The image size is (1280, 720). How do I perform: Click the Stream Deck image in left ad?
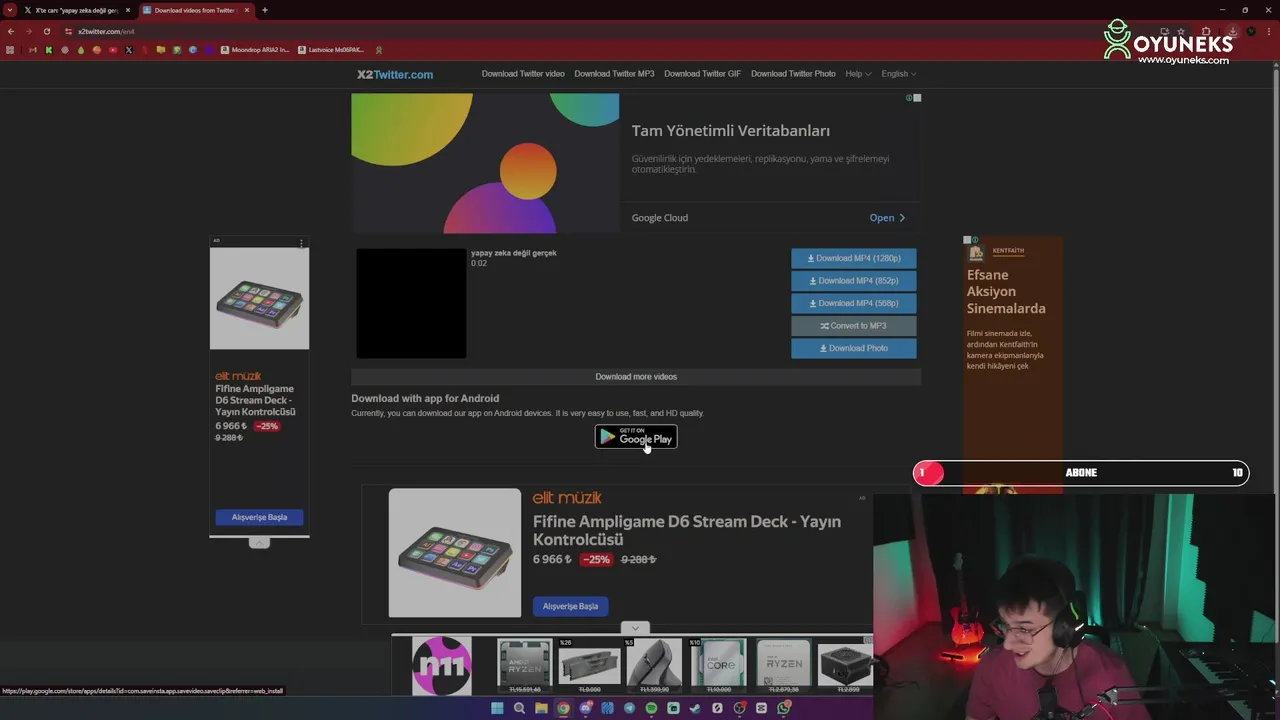tap(259, 299)
